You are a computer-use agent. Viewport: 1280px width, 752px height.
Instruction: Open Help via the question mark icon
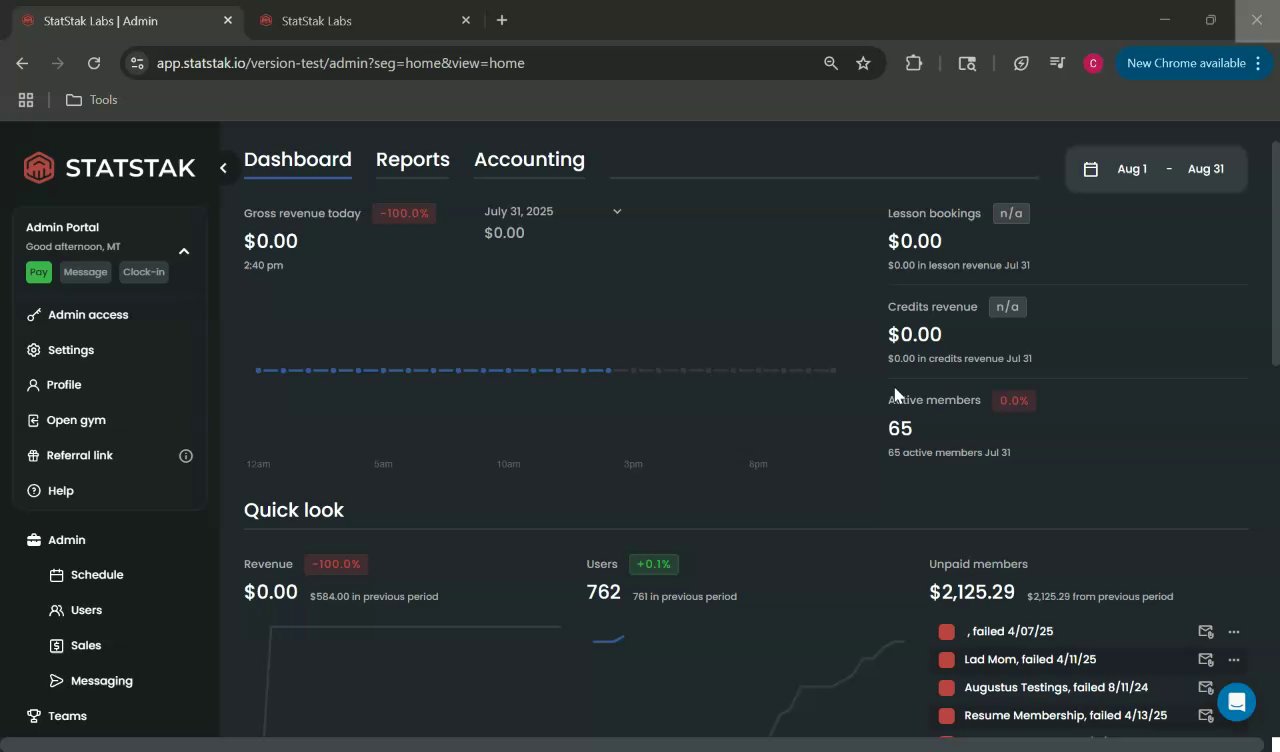click(34, 491)
